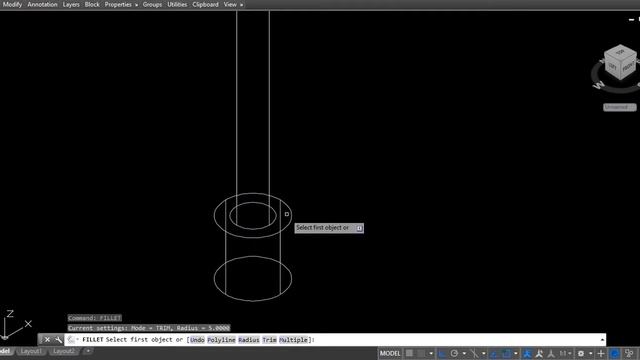Choose the Multiple option in FILLET prompt
Viewport: 640px width, 360px height.
coord(293,340)
